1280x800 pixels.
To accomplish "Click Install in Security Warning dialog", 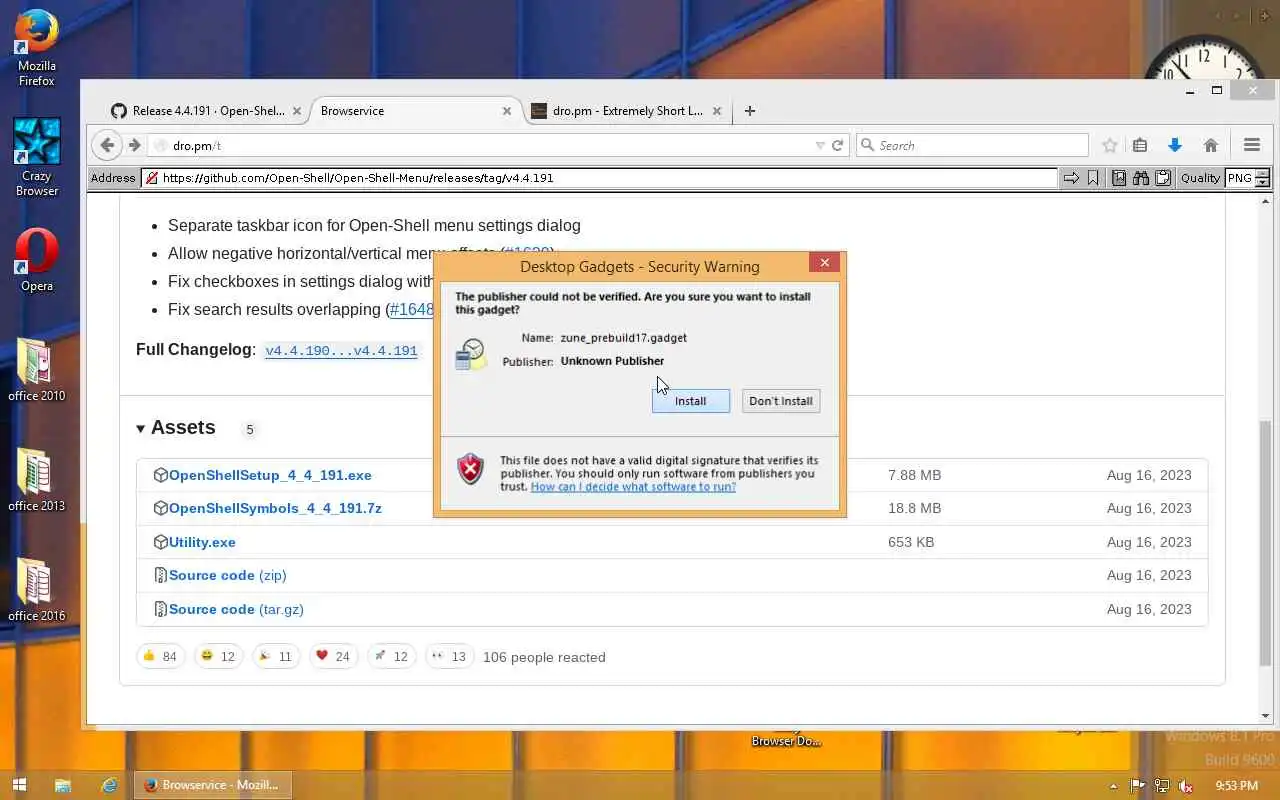I will 690,401.
